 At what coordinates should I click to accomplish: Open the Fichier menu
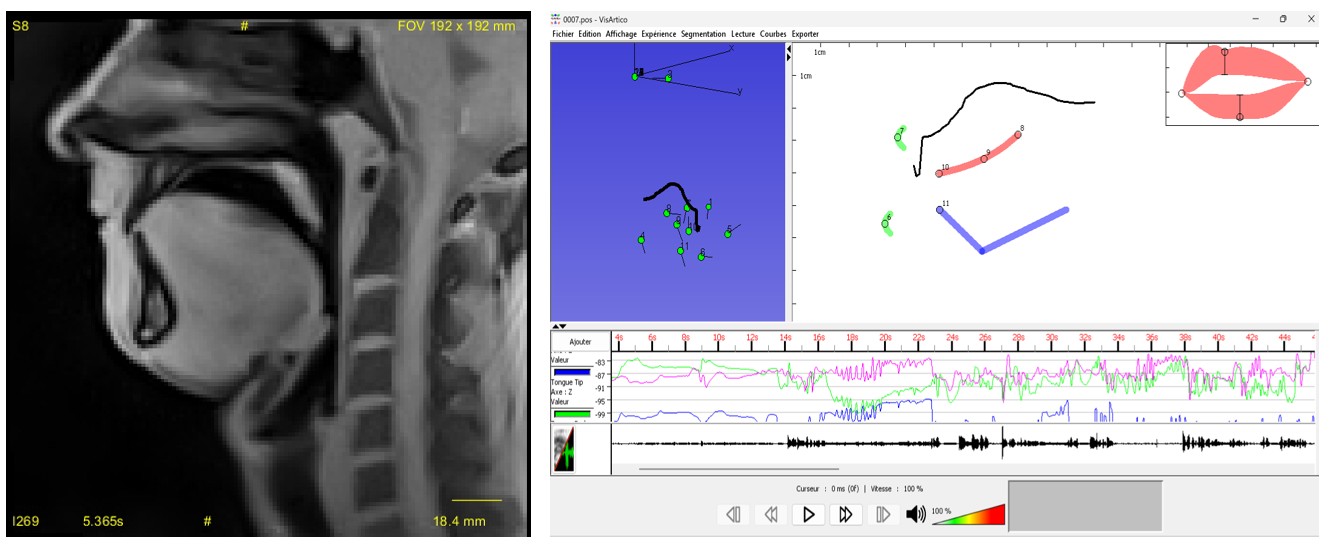[563, 34]
